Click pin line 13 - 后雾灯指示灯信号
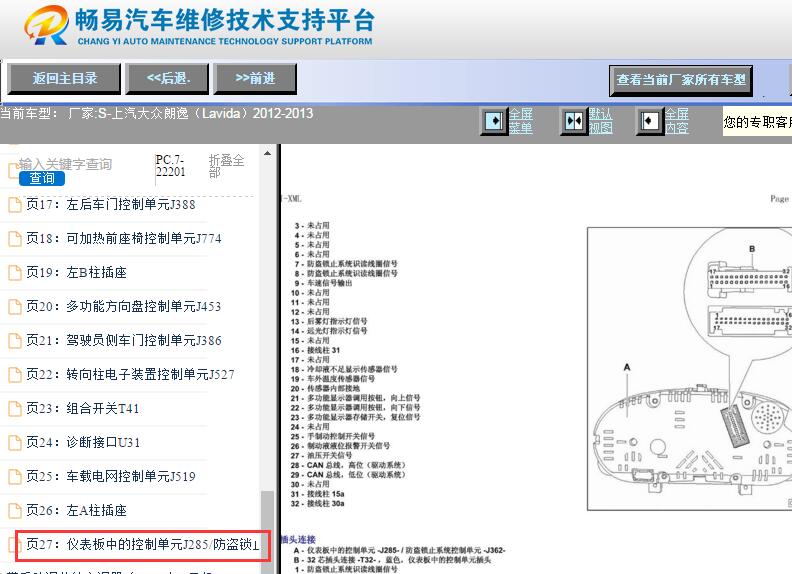792x574 pixels. [x=329, y=321]
